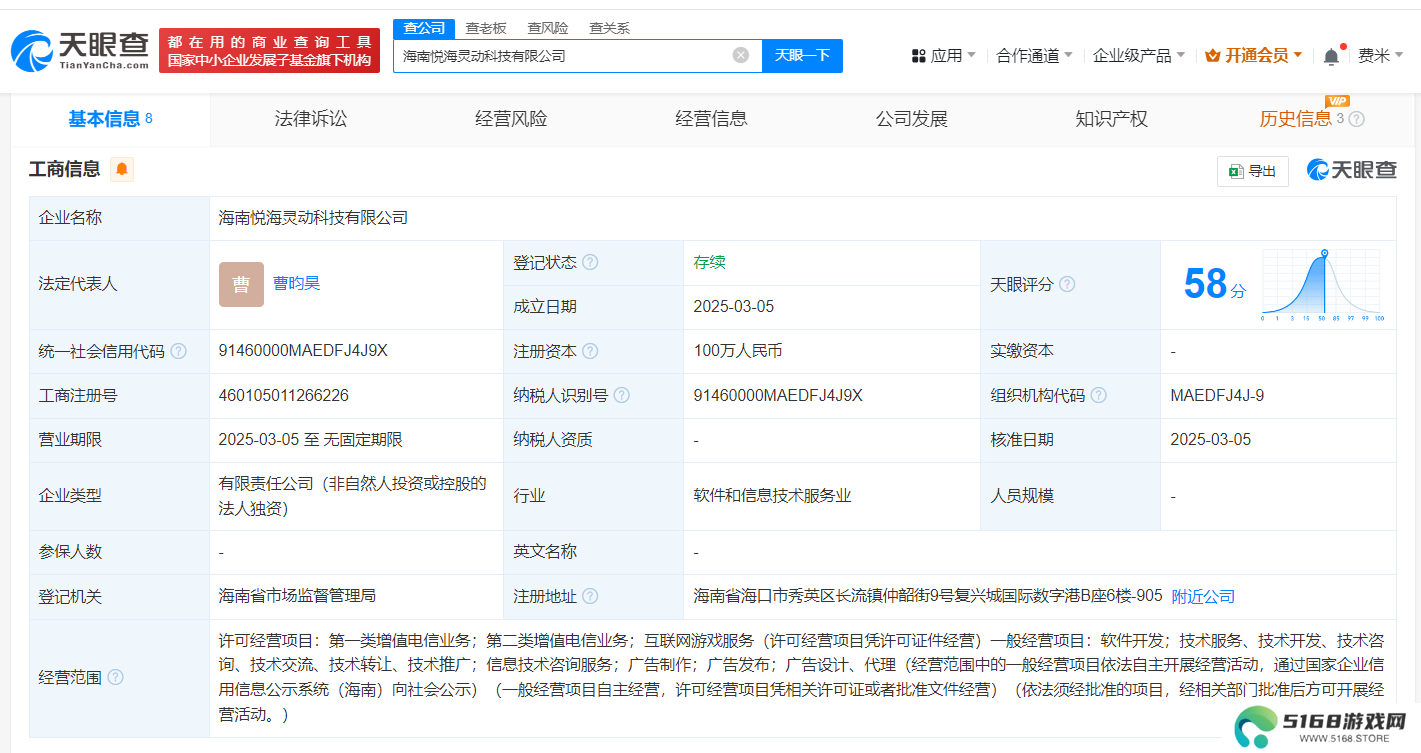Click the 曹 avatar thumbnail
The image size is (1421, 753).
tap(241, 284)
